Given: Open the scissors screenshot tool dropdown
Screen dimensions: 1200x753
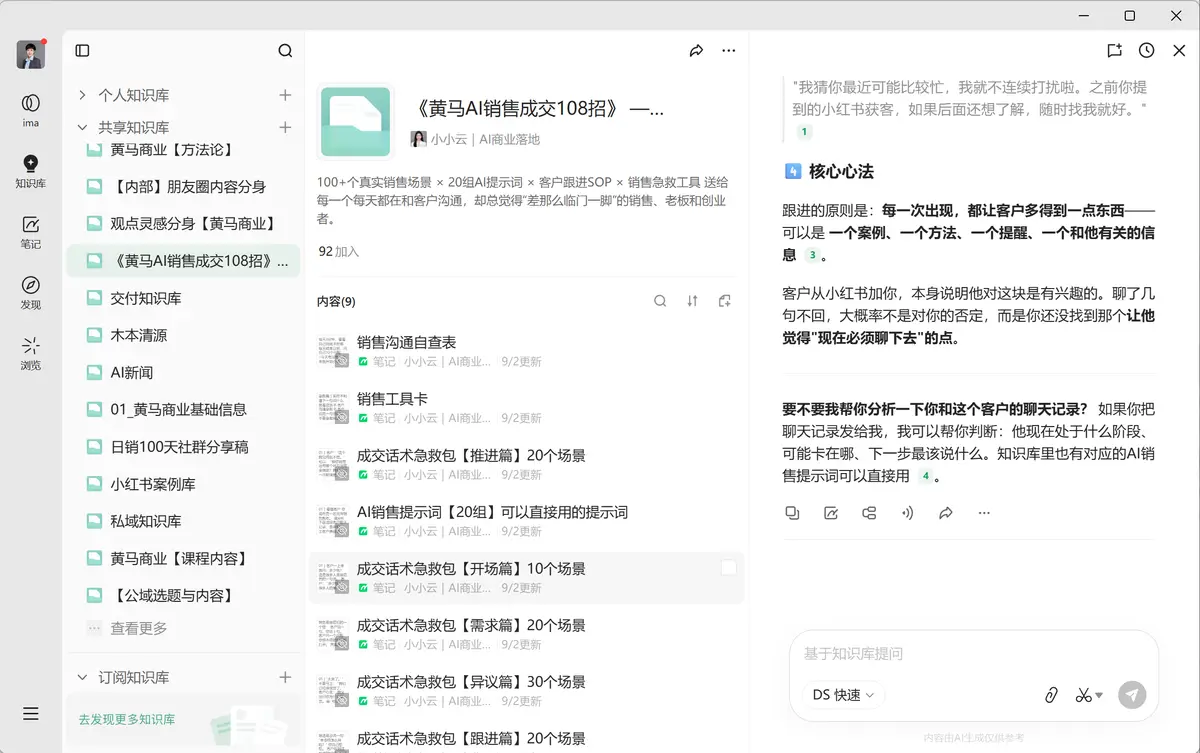Looking at the screenshot, I should coord(1089,695).
